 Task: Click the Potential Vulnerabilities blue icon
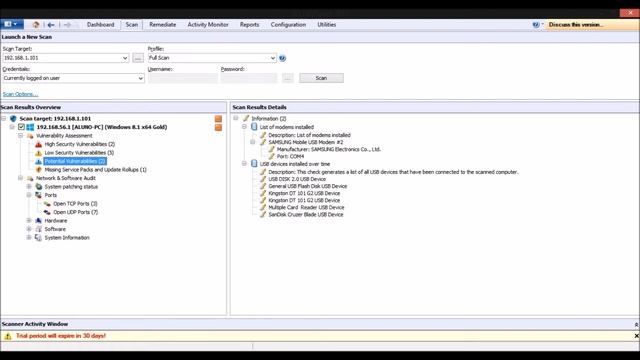[x=38, y=161]
